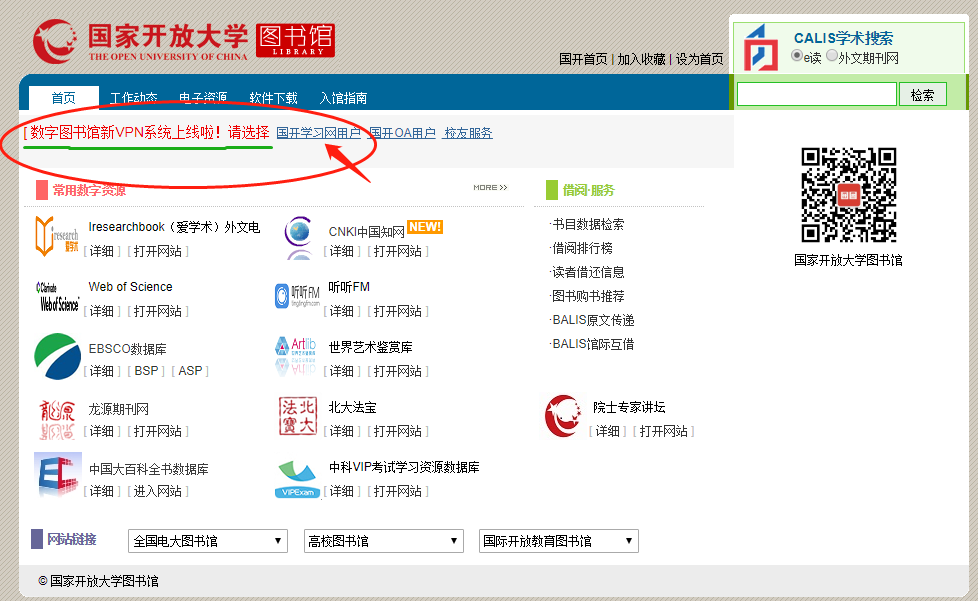The width and height of the screenshot is (978, 601).
Task: Choose the 国开OA用户 VPN link
Action: (402, 133)
